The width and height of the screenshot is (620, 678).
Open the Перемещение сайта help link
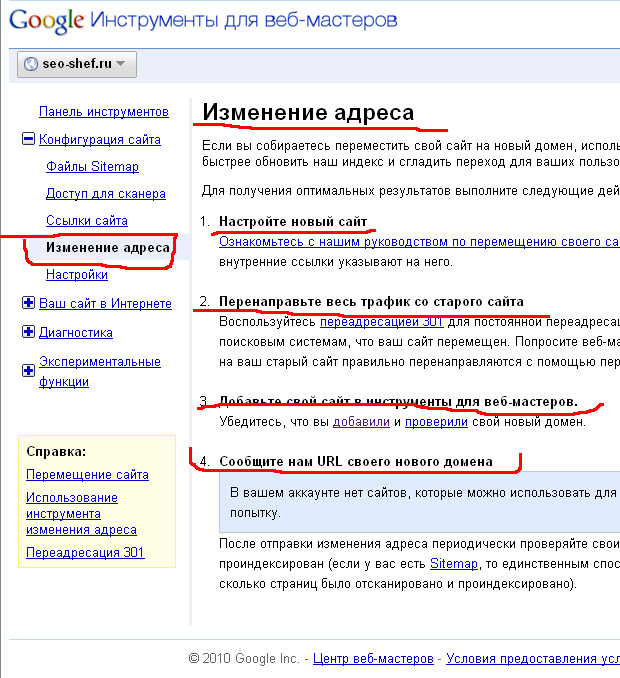[x=87, y=475]
